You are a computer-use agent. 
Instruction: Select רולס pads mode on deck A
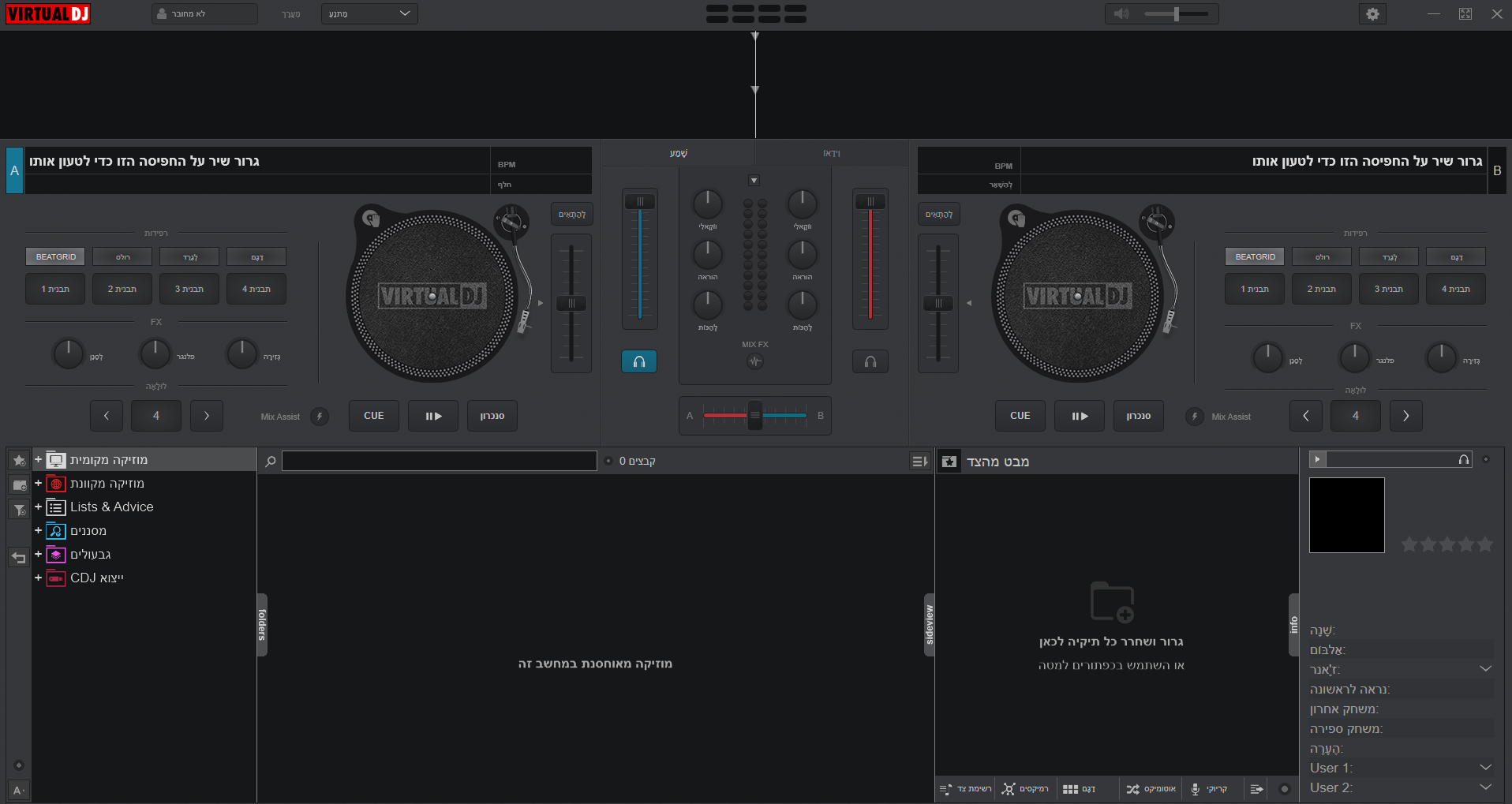coord(122,256)
